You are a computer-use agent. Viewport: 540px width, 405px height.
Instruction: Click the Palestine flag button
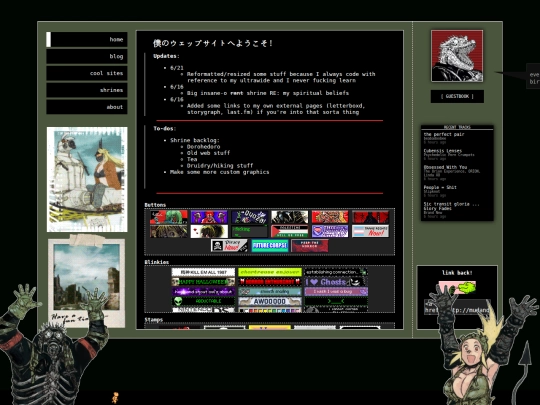(290, 231)
